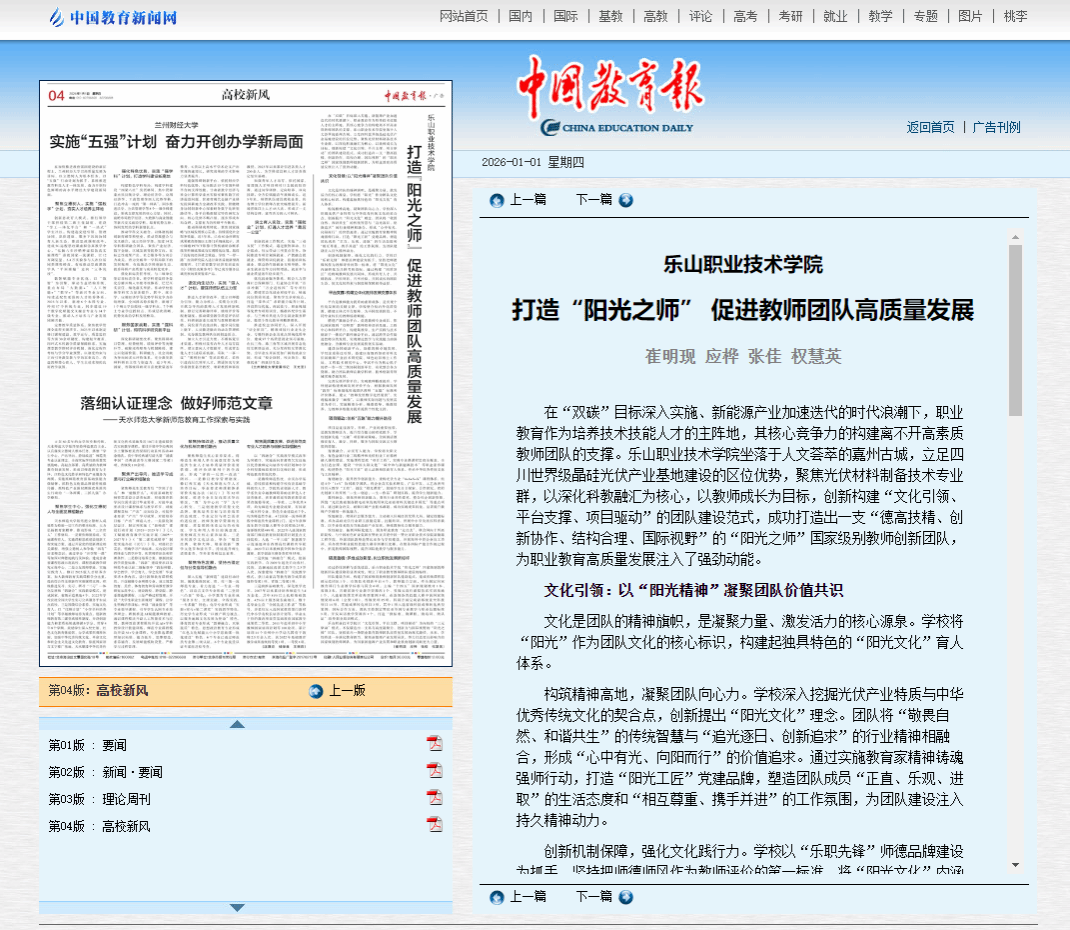Open the PDF for 第01版 要闻

[434, 744]
